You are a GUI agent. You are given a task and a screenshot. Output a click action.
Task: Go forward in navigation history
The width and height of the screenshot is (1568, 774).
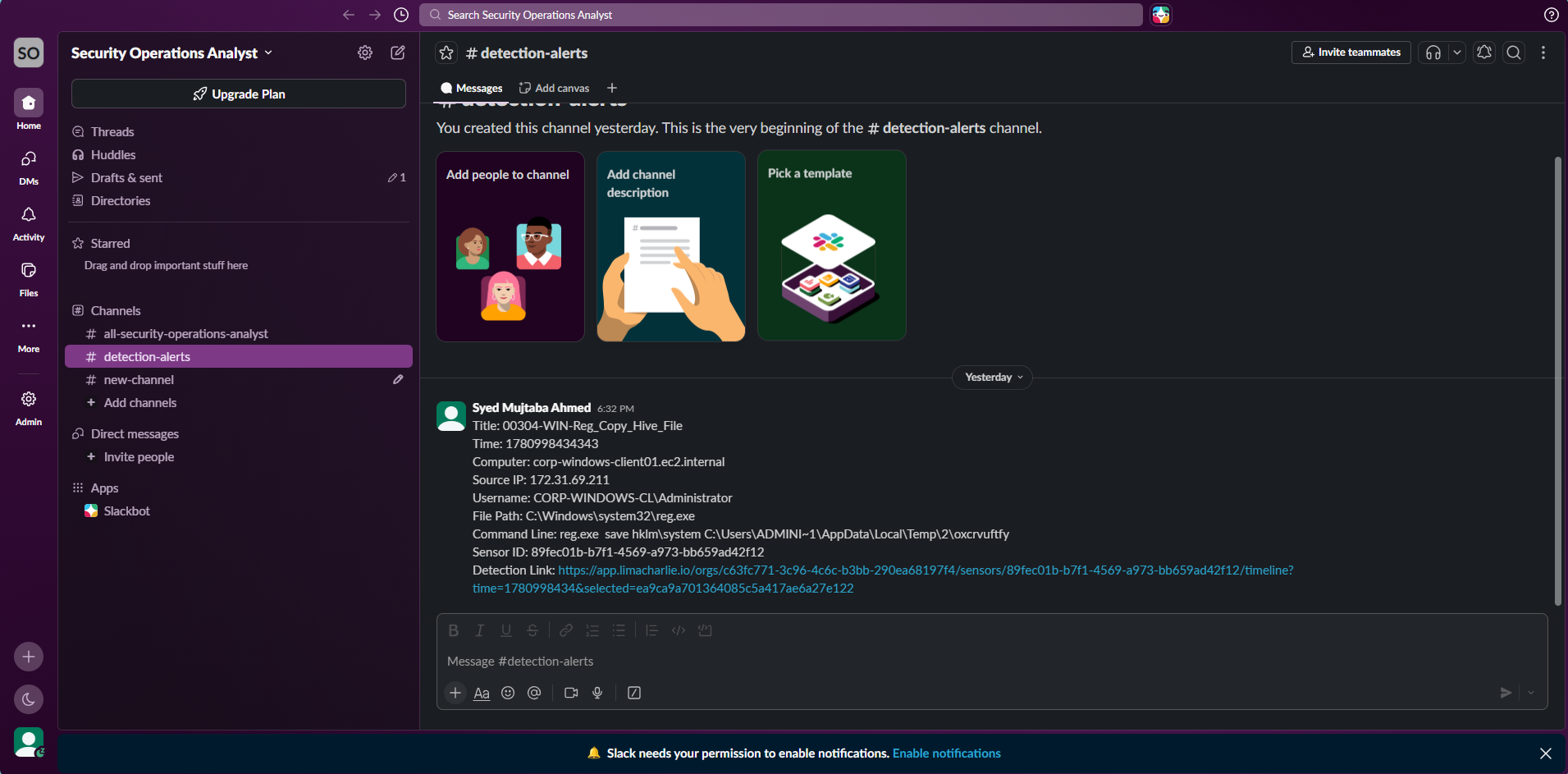[375, 15]
